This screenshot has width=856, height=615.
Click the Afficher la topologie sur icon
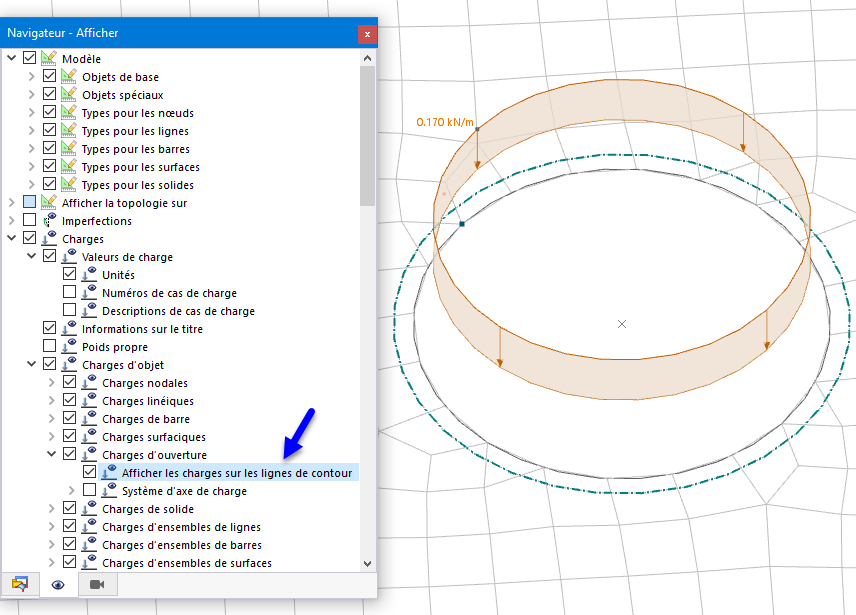(49, 202)
